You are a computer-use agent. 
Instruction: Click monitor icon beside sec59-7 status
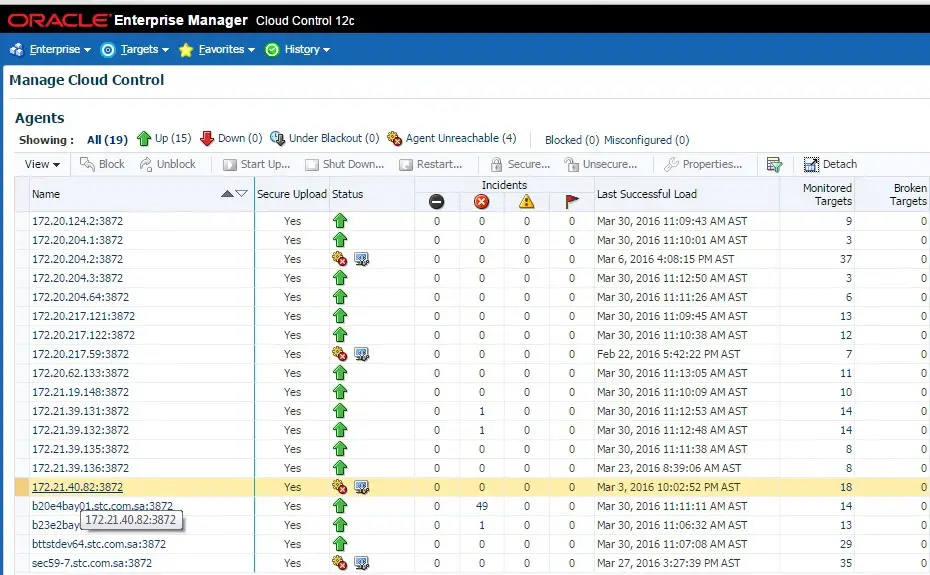tap(362, 563)
